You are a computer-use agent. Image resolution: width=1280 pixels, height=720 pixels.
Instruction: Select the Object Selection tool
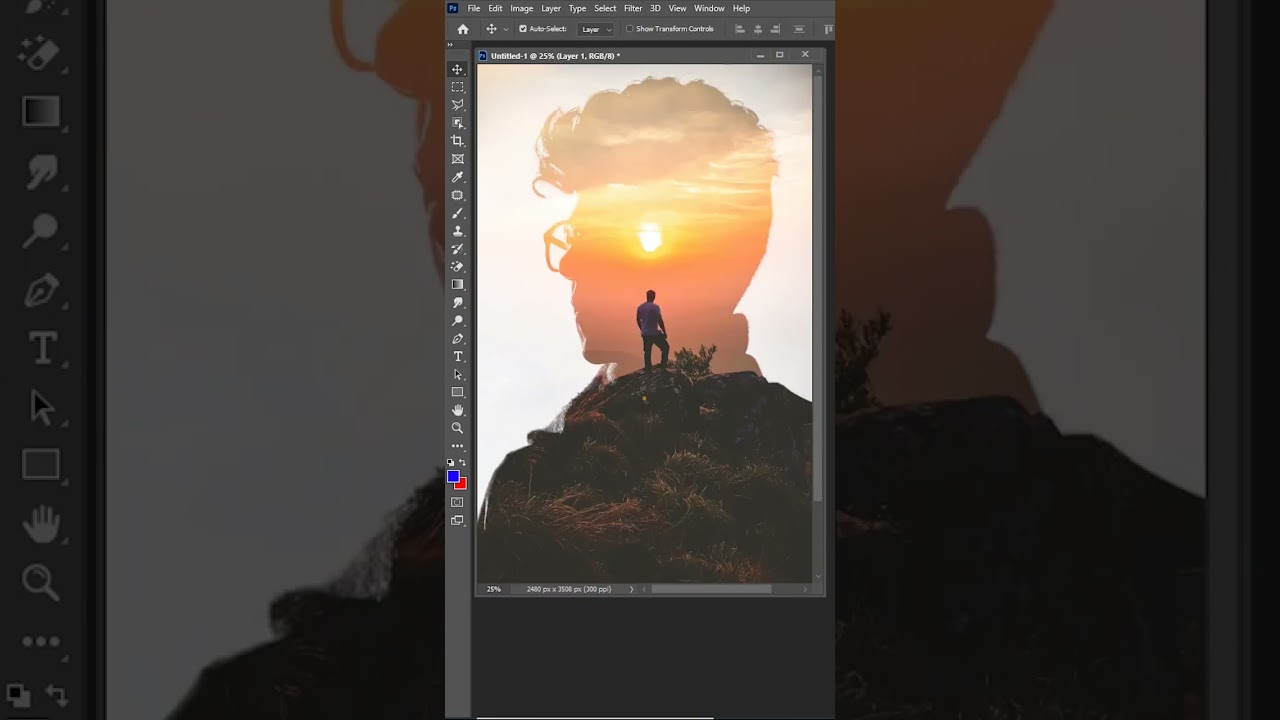[458, 123]
